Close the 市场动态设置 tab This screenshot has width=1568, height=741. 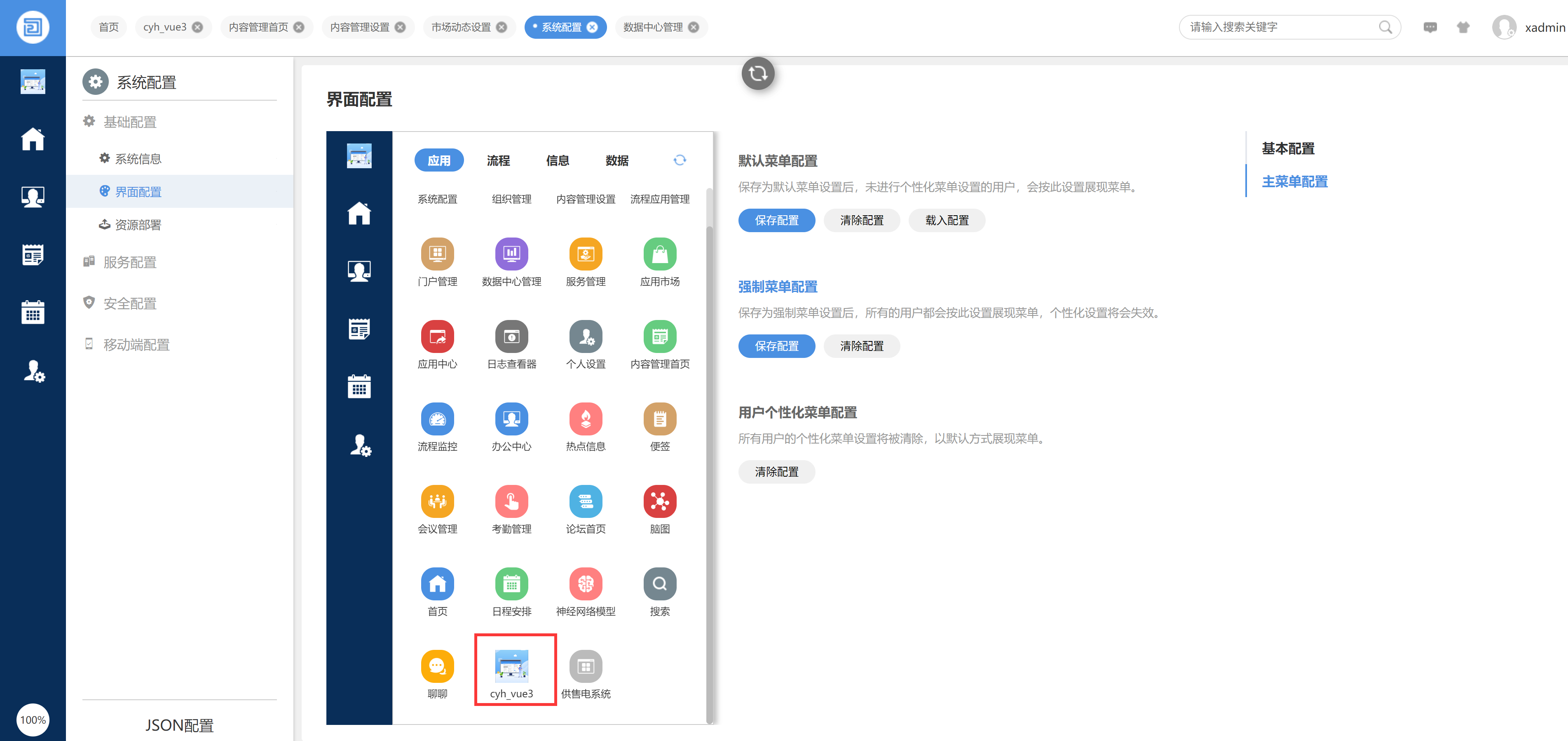click(502, 27)
